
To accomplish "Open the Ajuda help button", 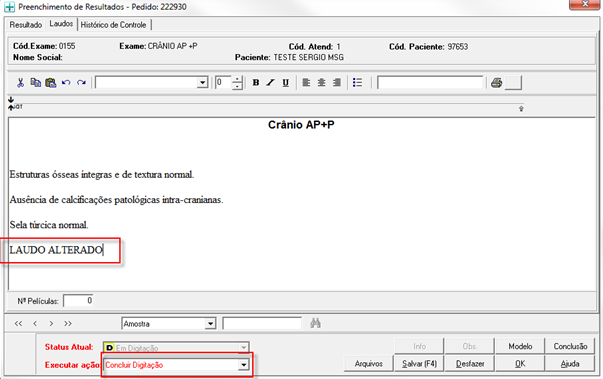I will [x=570, y=364].
